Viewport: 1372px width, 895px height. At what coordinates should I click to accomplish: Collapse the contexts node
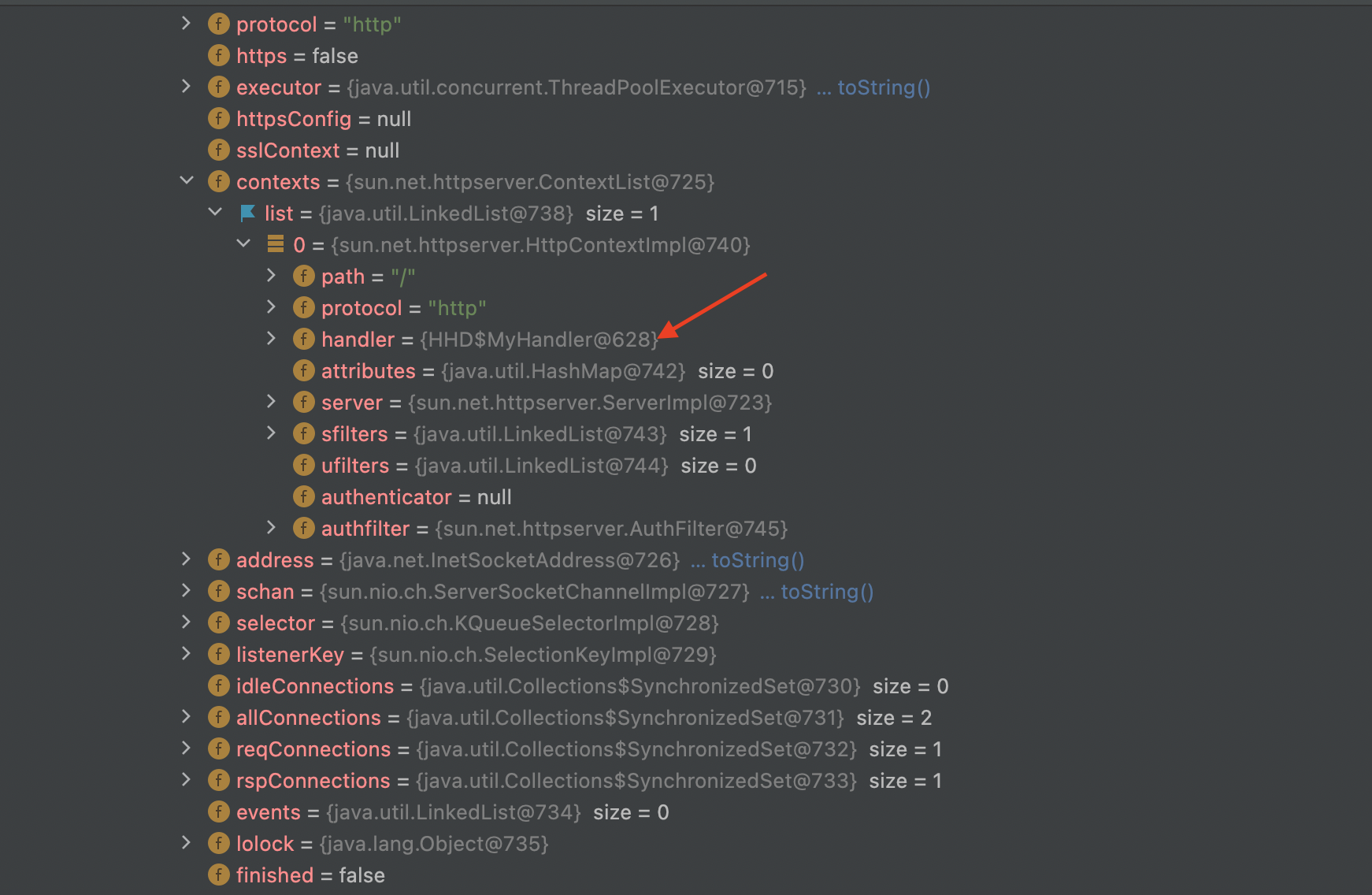[x=187, y=180]
